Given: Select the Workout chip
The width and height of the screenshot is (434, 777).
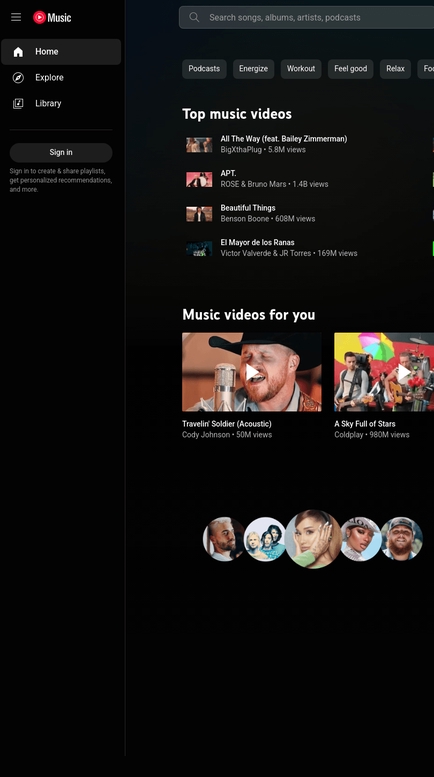Looking at the screenshot, I should (301, 69).
